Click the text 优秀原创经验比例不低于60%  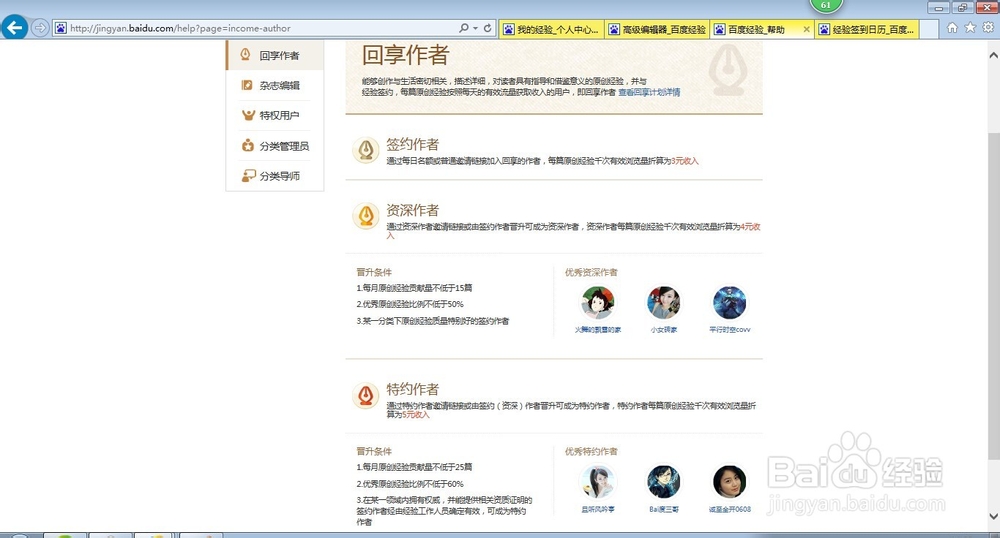413,484
